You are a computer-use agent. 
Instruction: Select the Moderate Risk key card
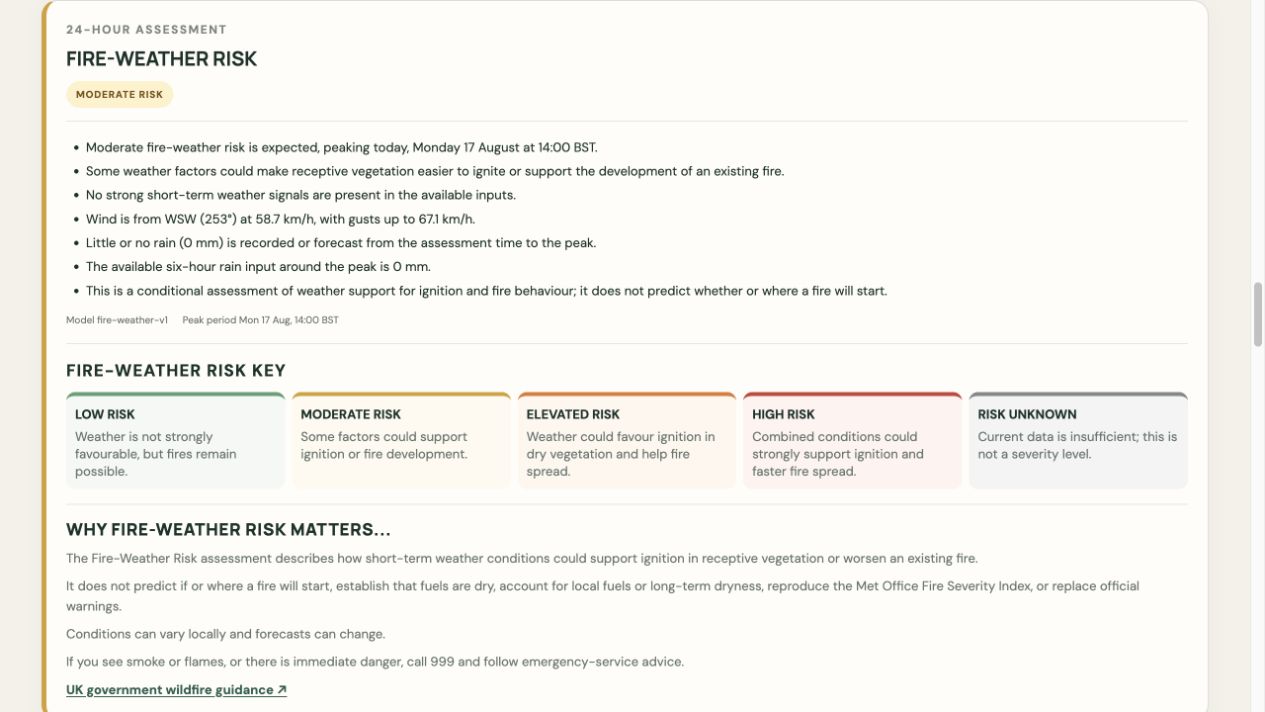[401, 441]
